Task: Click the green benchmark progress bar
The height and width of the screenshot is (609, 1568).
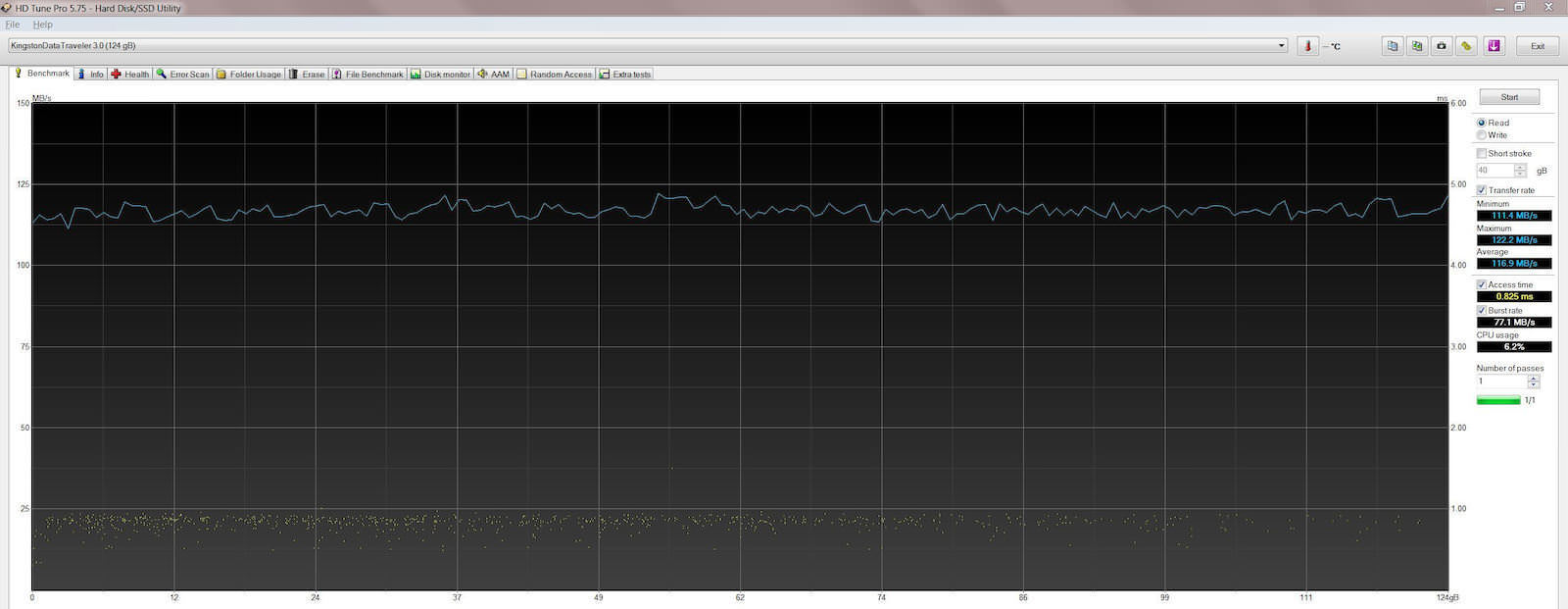Action: tap(1498, 400)
